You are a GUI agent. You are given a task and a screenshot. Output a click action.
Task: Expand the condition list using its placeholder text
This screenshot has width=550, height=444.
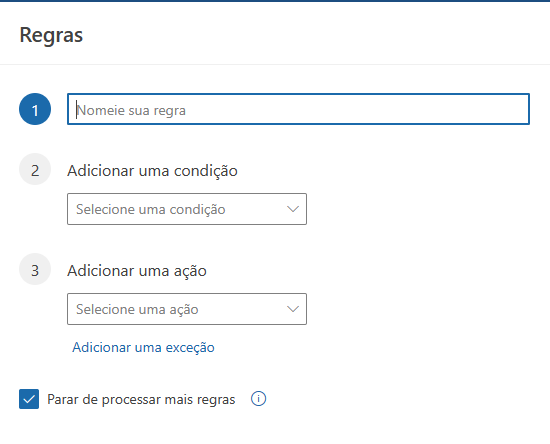150,209
